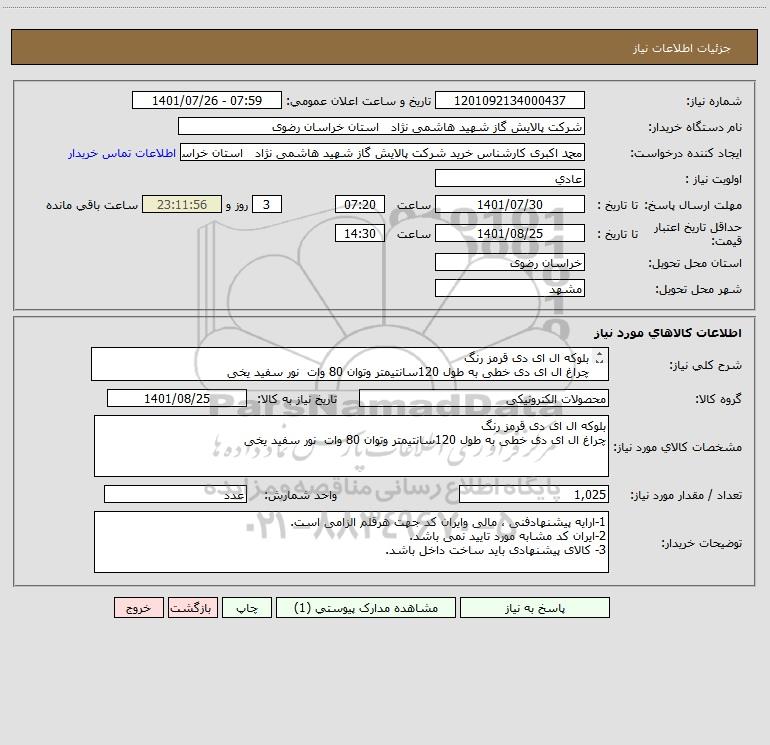Image resolution: width=770 pixels, height=745 pixels.
Task: Click the ساعت باقی مانده label
Action: 92,205
